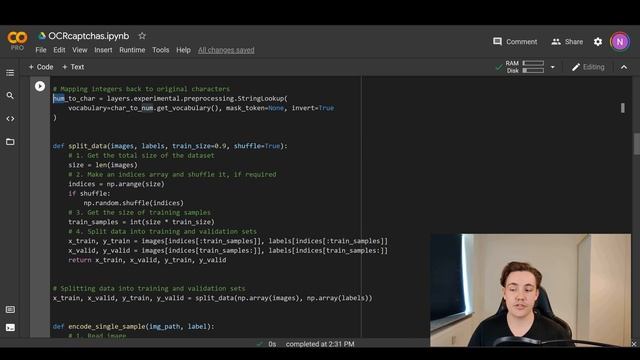Open the Edit menu
Screen dimensions: 640x360
(x=59, y=50)
